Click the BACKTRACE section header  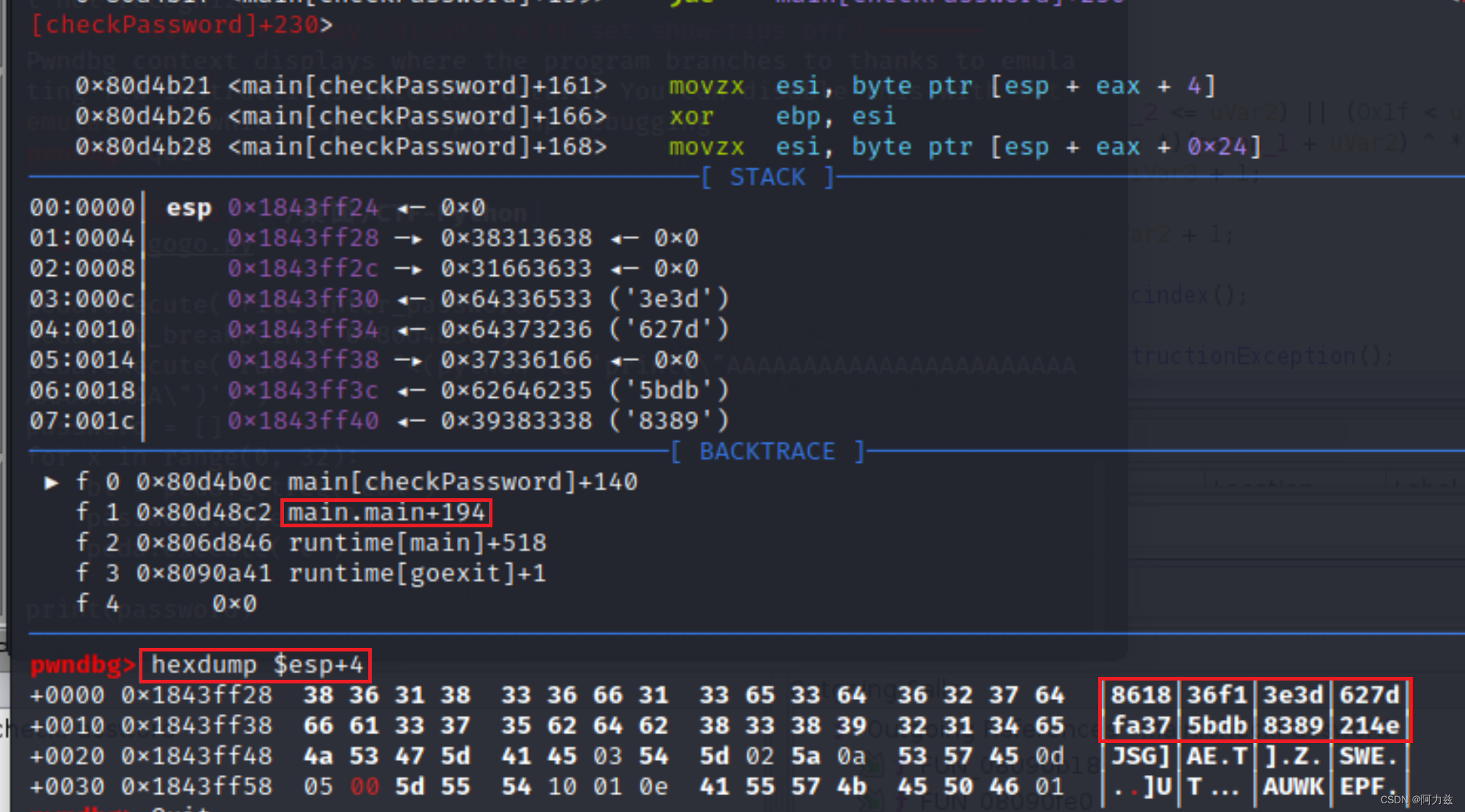[767, 452]
